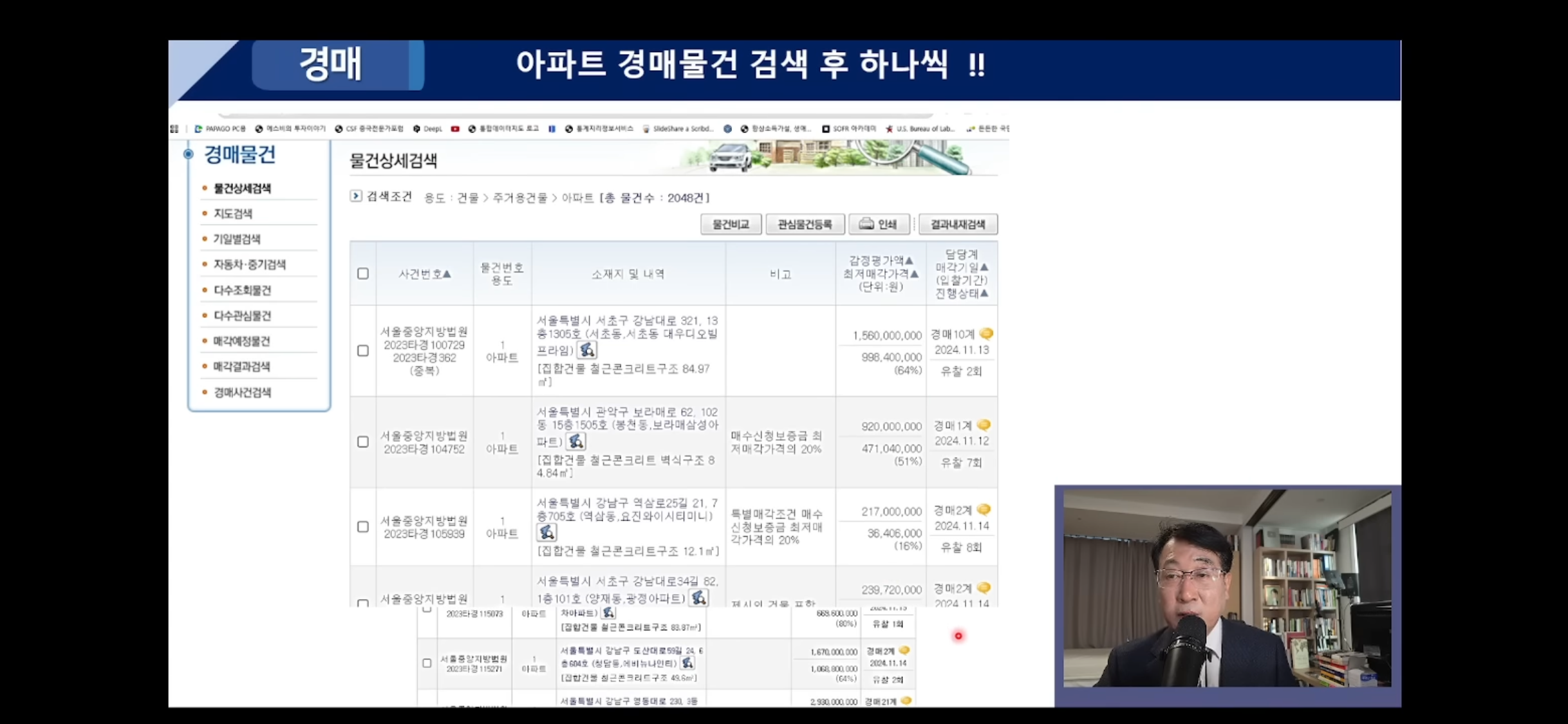Viewport: 1568px width, 724px height.
Task: Open address link 관악구 보라매로 62
Action: (x=627, y=425)
